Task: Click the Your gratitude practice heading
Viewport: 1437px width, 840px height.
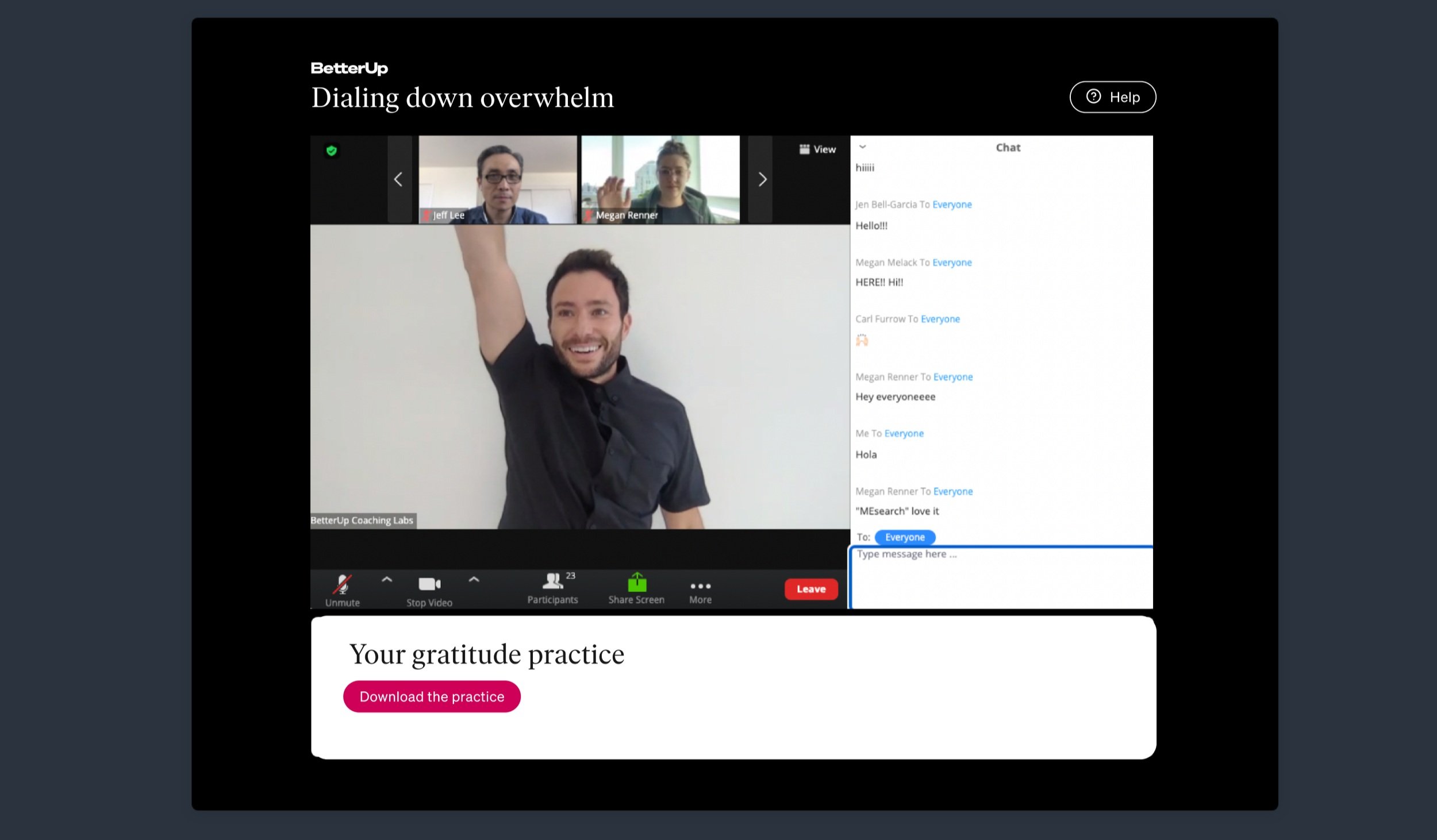Action: [487, 654]
